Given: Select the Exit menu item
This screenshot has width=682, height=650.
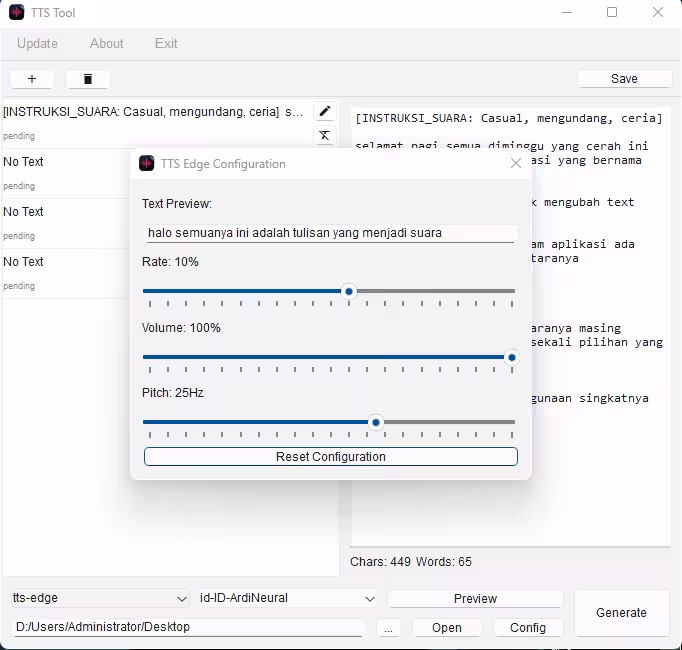Looking at the screenshot, I should tap(166, 43).
